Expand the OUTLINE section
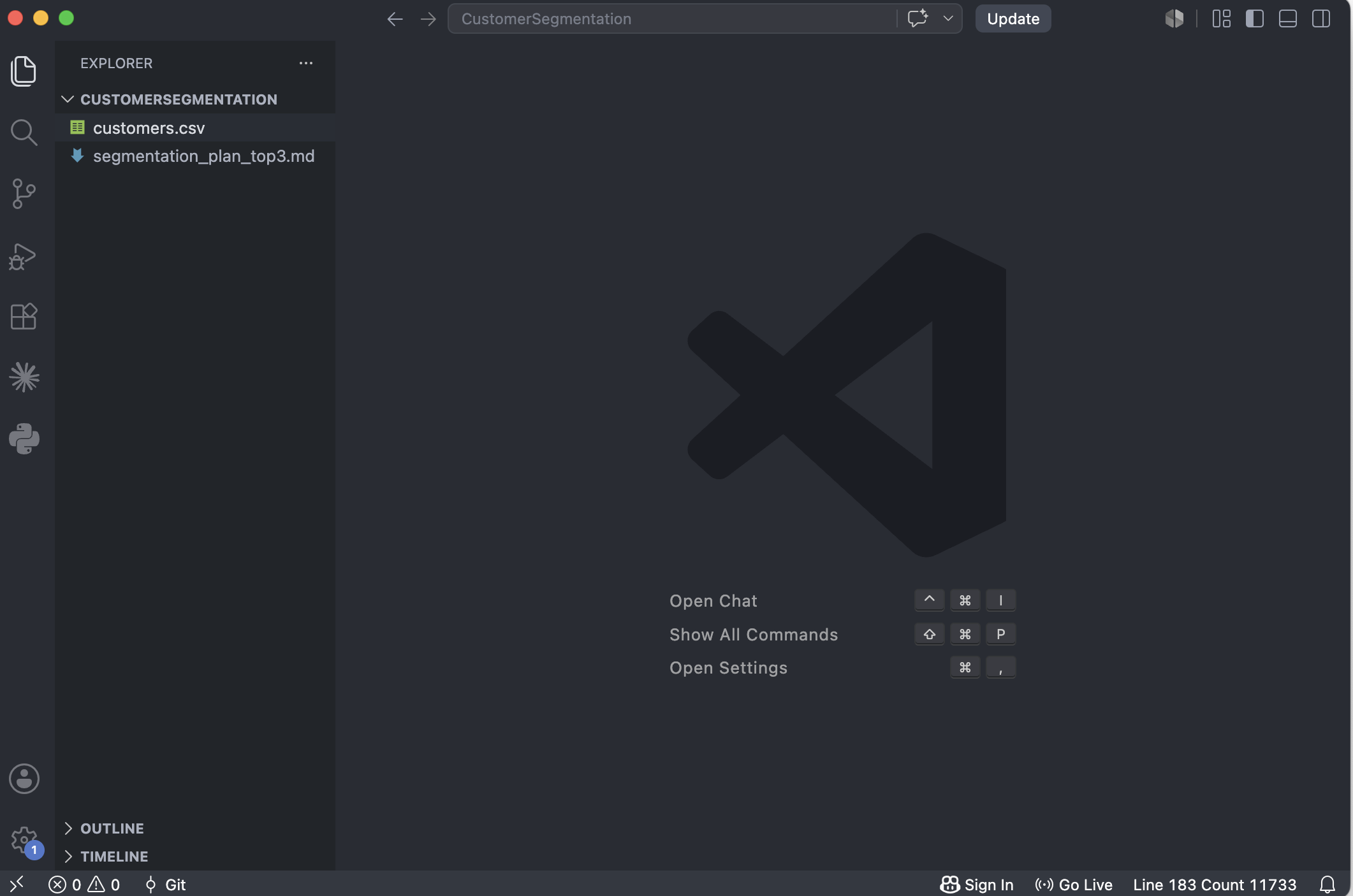Viewport: 1353px width, 896px height. pos(195,828)
